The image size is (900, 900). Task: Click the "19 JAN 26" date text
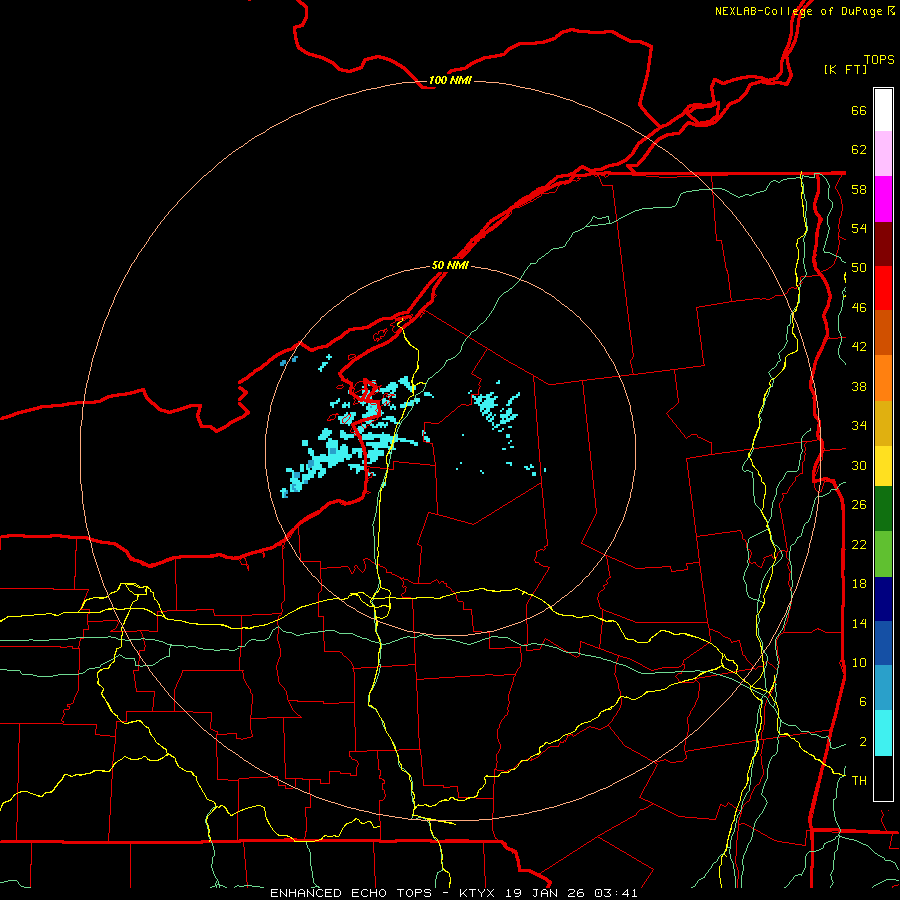pos(546,893)
